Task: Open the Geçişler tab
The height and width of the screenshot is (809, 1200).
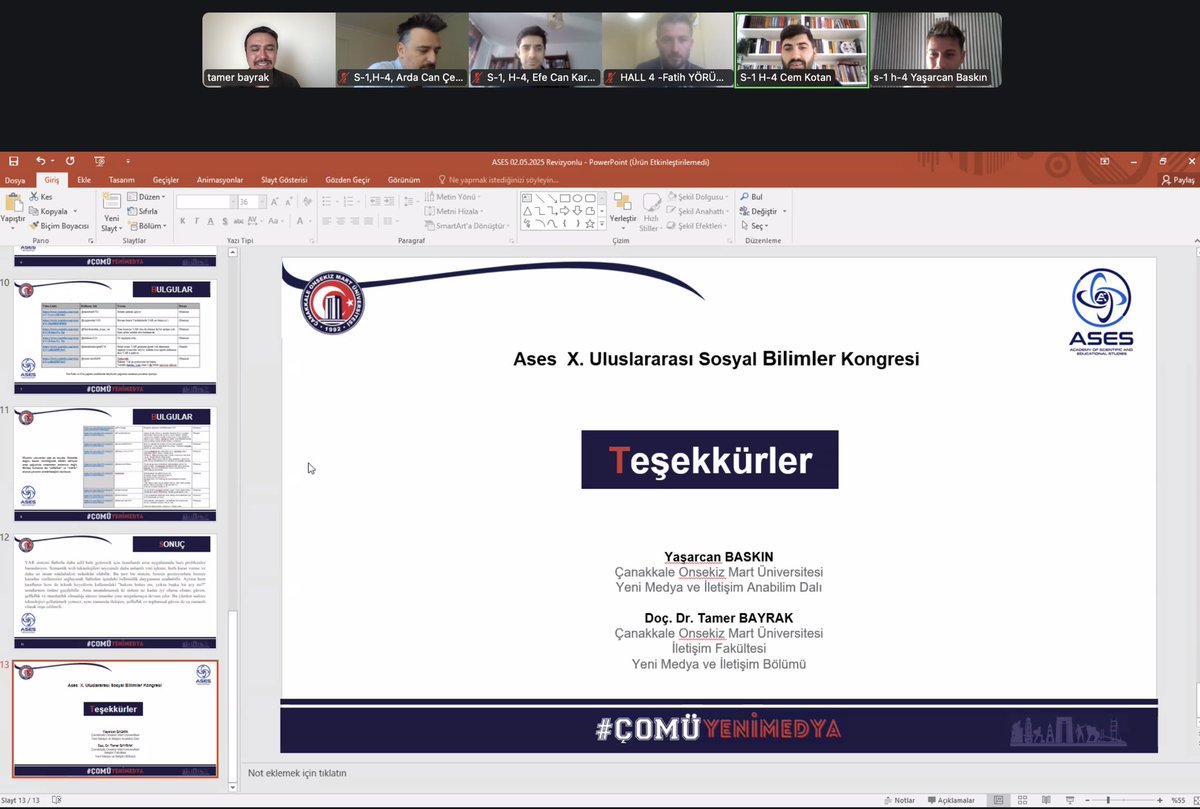Action: point(166,180)
